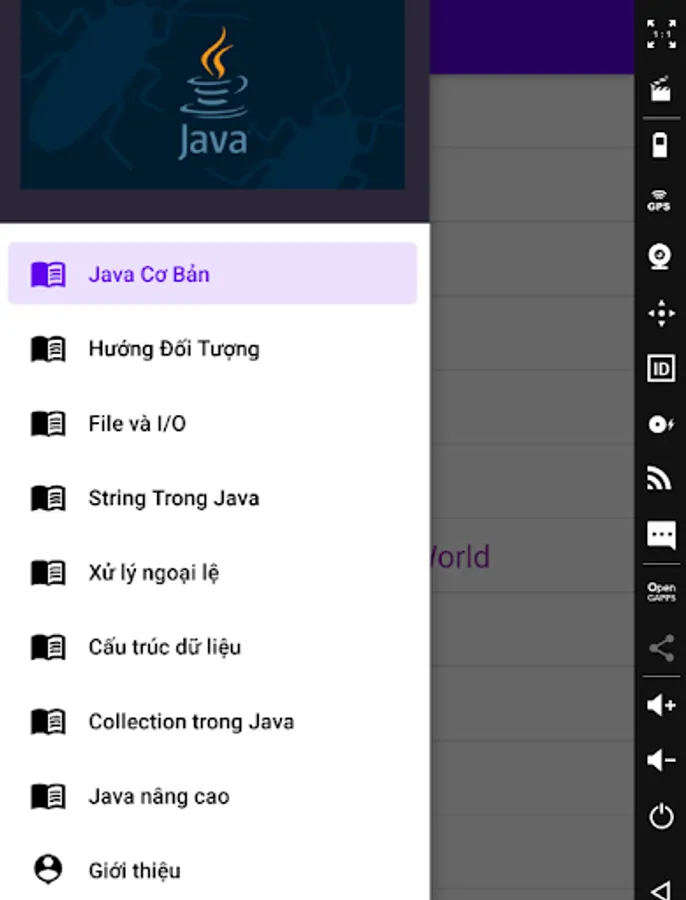Image resolution: width=686 pixels, height=900 pixels.
Task: Select the Java Cơ Bản menu item
Action: coord(212,274)
